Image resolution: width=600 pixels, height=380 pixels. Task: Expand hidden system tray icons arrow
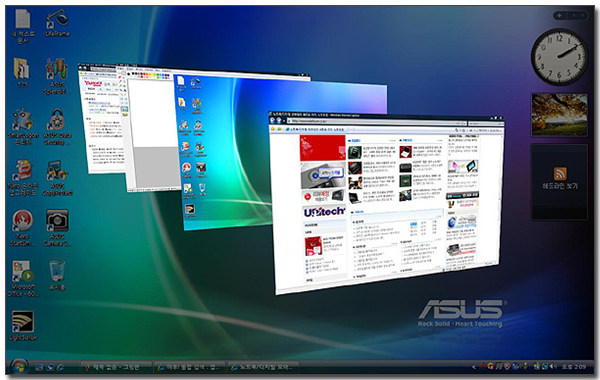point(474,367)
